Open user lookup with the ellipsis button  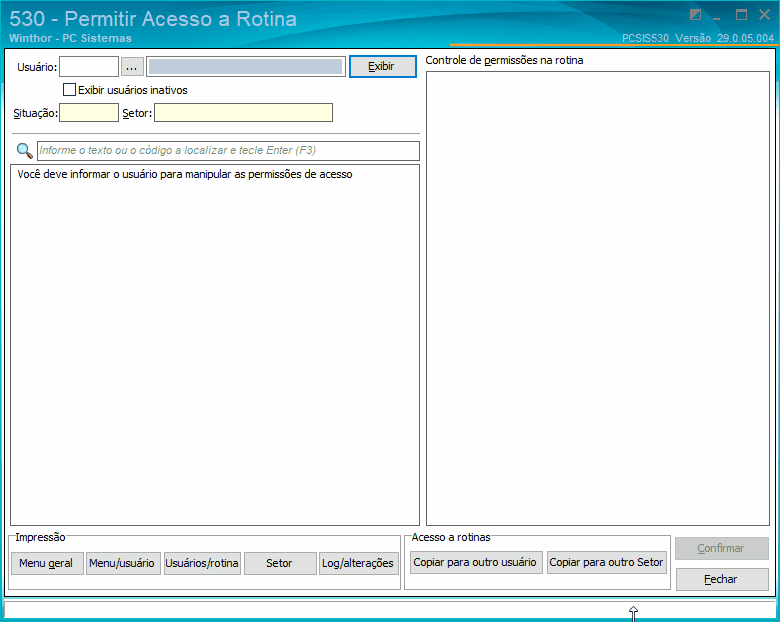[x=132, y=67]
